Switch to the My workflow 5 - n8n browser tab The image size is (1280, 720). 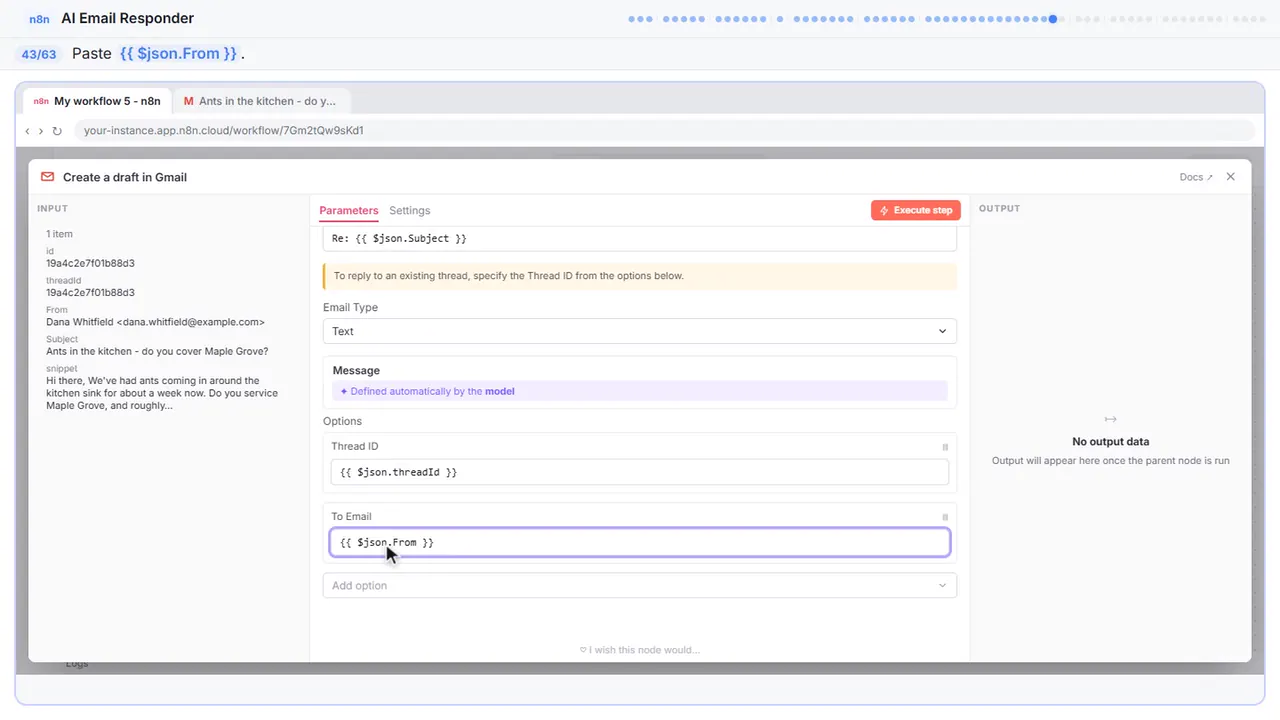97,101
